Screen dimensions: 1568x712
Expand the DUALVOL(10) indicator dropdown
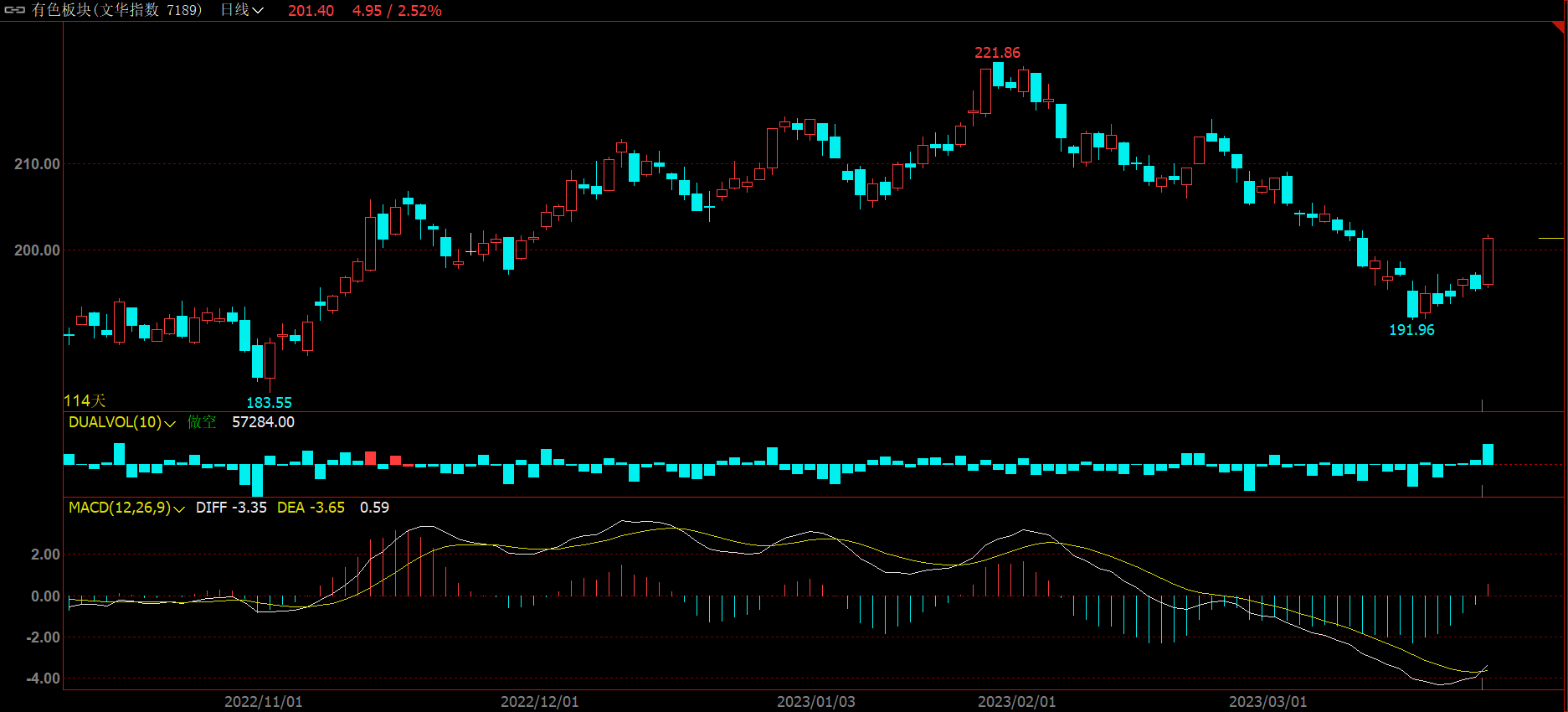pos(170,424)
